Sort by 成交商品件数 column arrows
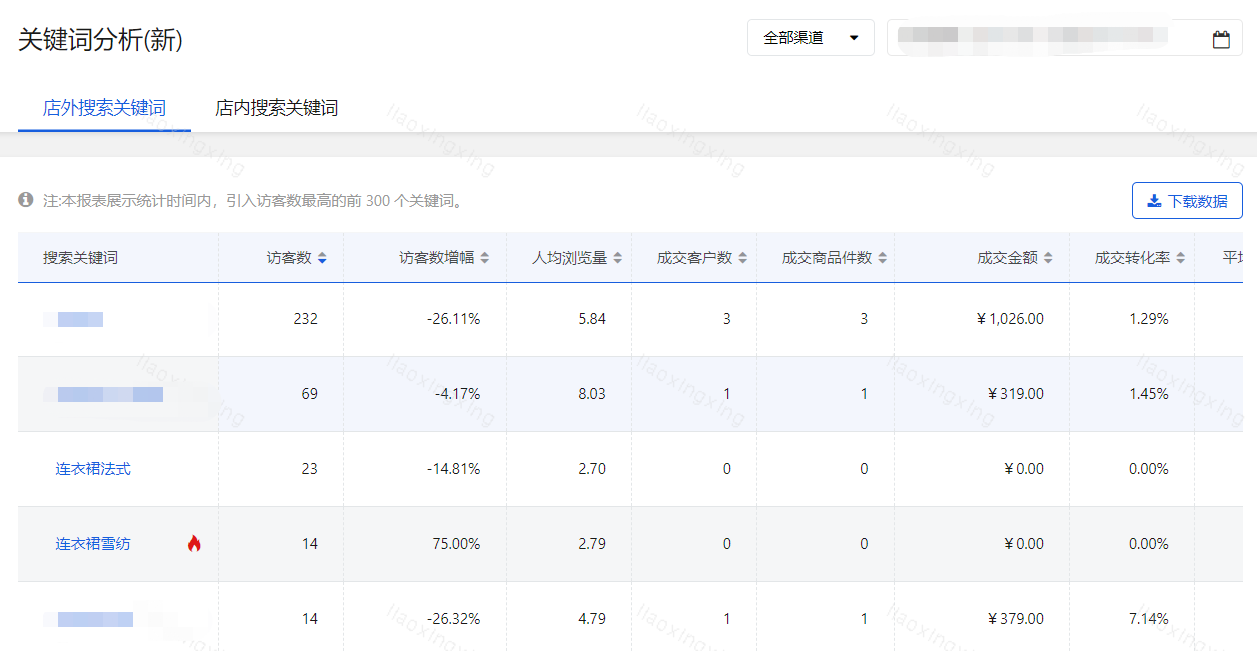Viewport: 1257px width, 651px height. coord(883,258)
